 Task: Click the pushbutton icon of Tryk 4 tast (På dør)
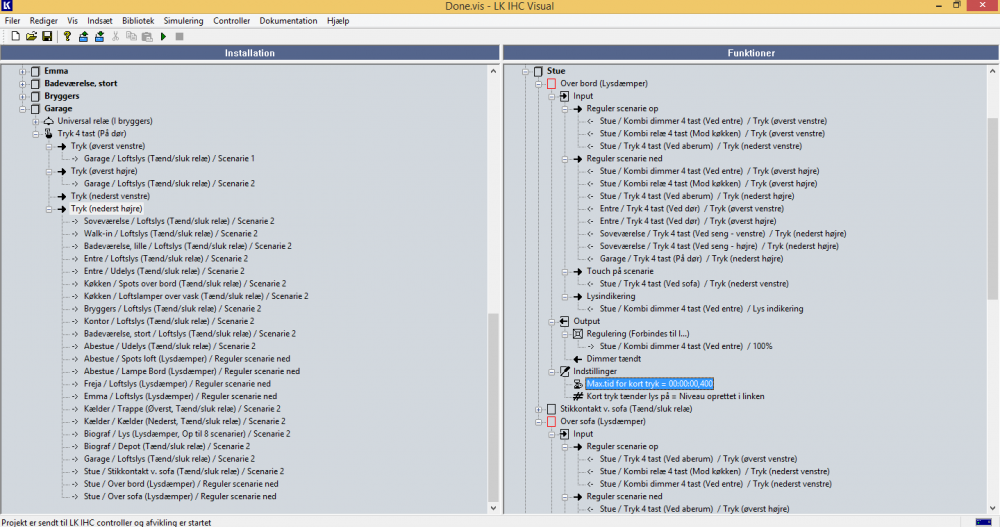click(x=47, y=134)
